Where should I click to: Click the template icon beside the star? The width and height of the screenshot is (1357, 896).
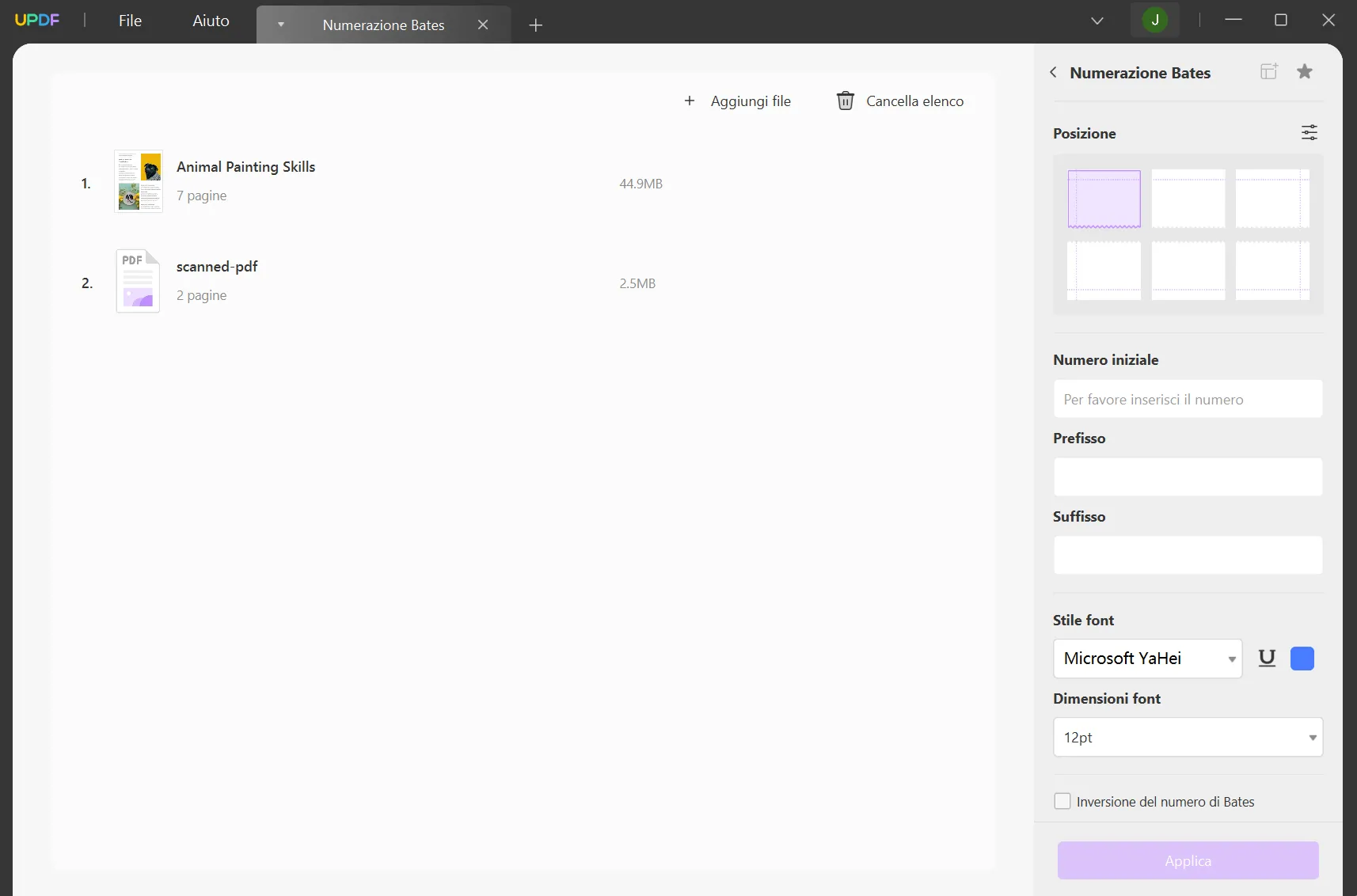point(1269,72)
